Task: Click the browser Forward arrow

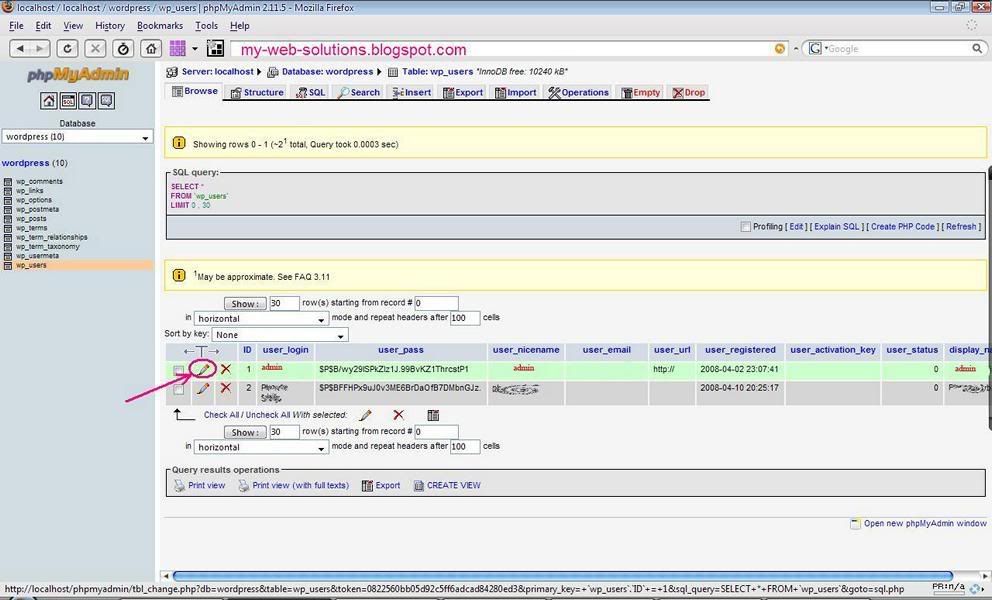Action: coord(39,48)
